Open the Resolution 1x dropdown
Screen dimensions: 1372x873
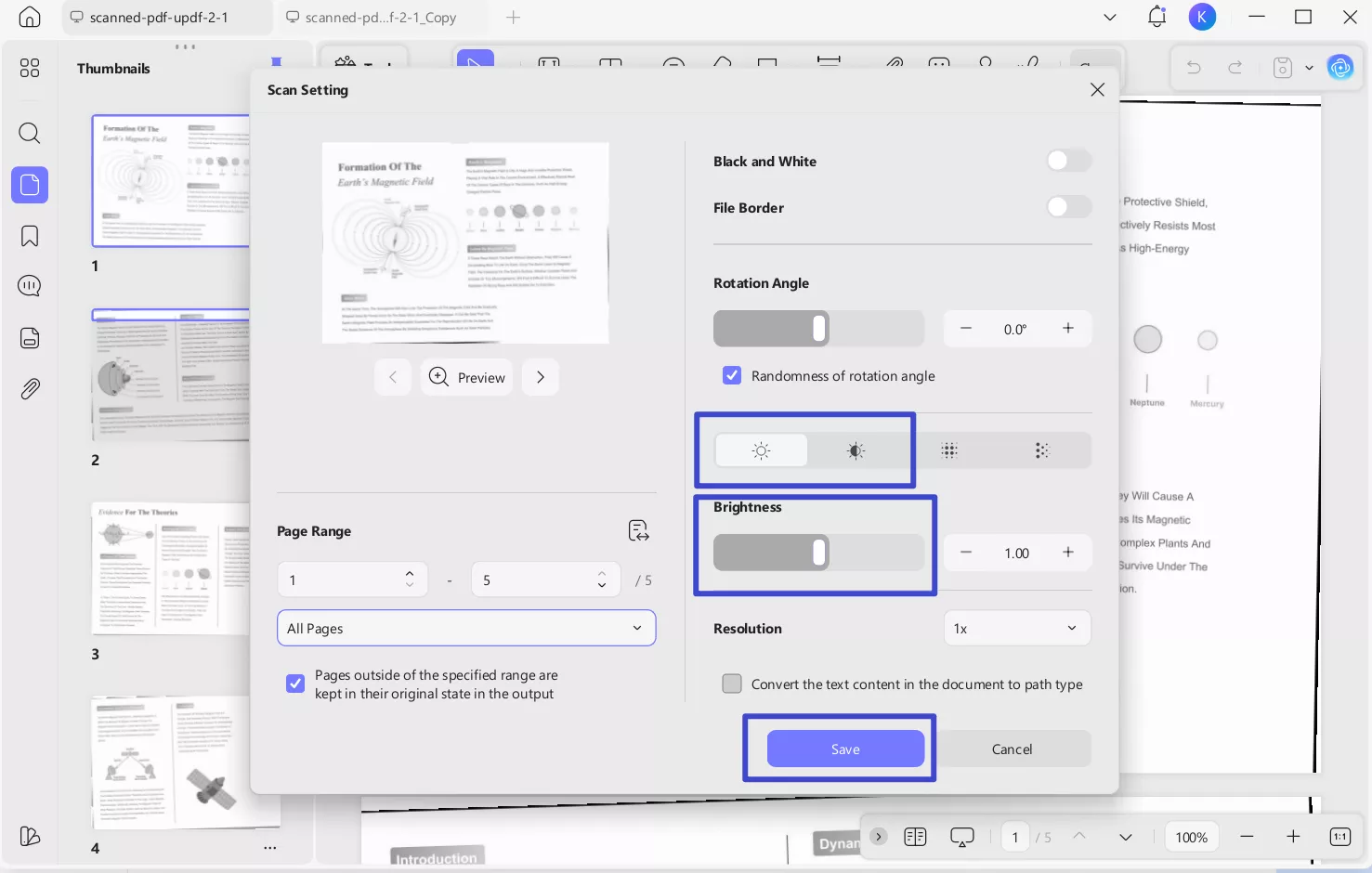(1016, 628)
